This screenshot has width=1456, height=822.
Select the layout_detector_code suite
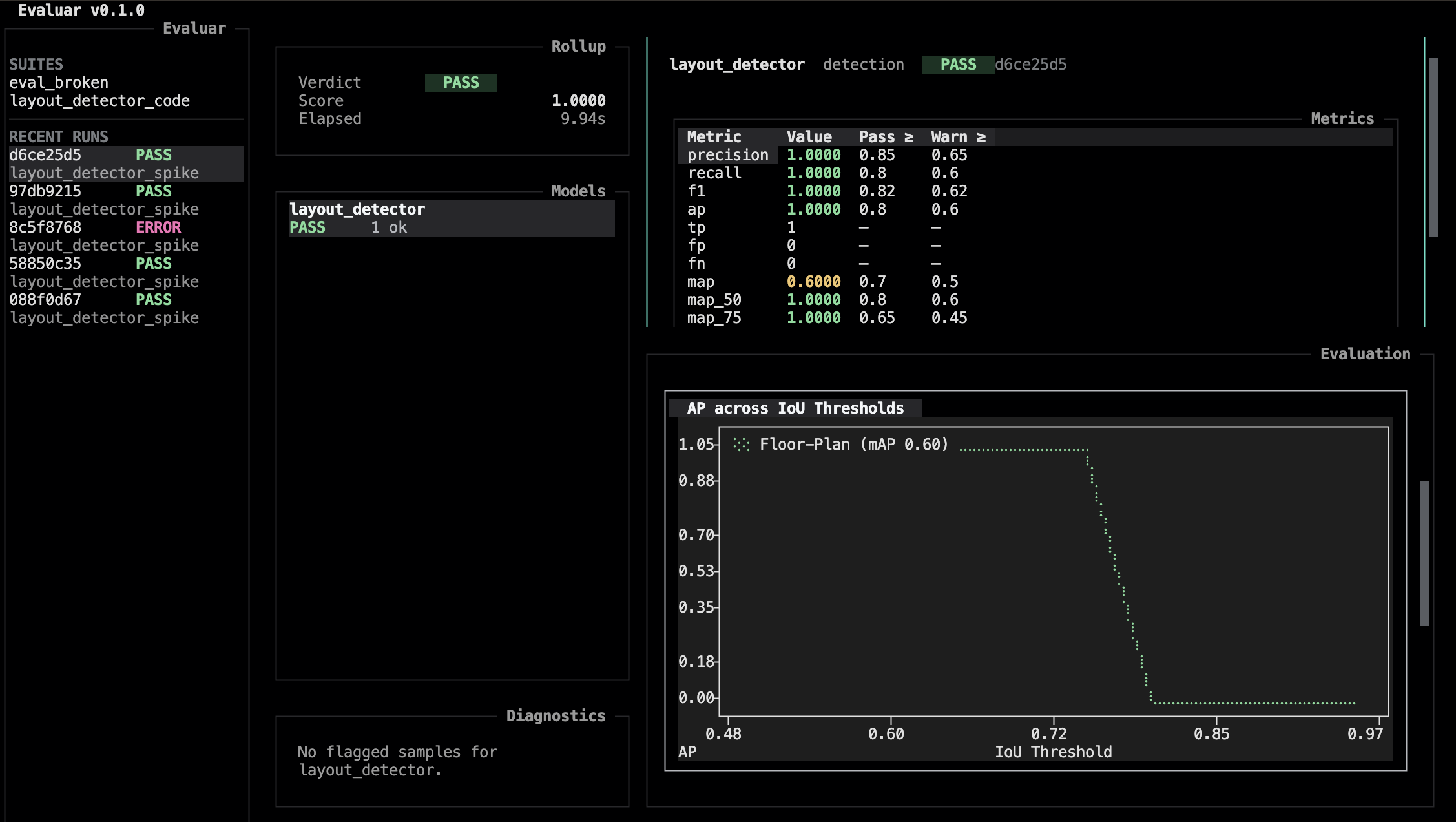tap(99, 101)
